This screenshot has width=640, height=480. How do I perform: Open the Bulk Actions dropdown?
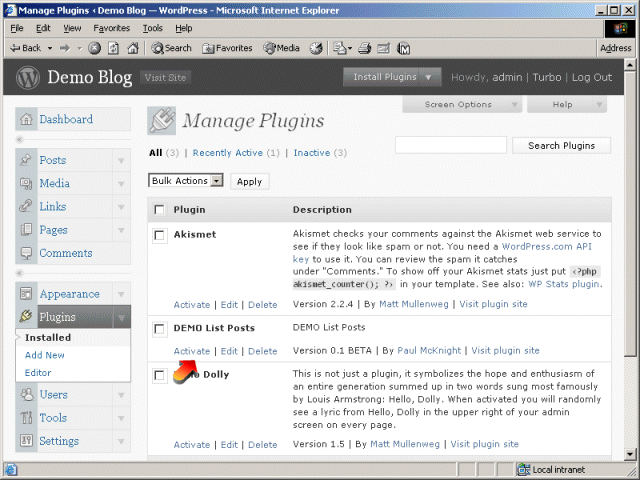[x=186, y=180]
